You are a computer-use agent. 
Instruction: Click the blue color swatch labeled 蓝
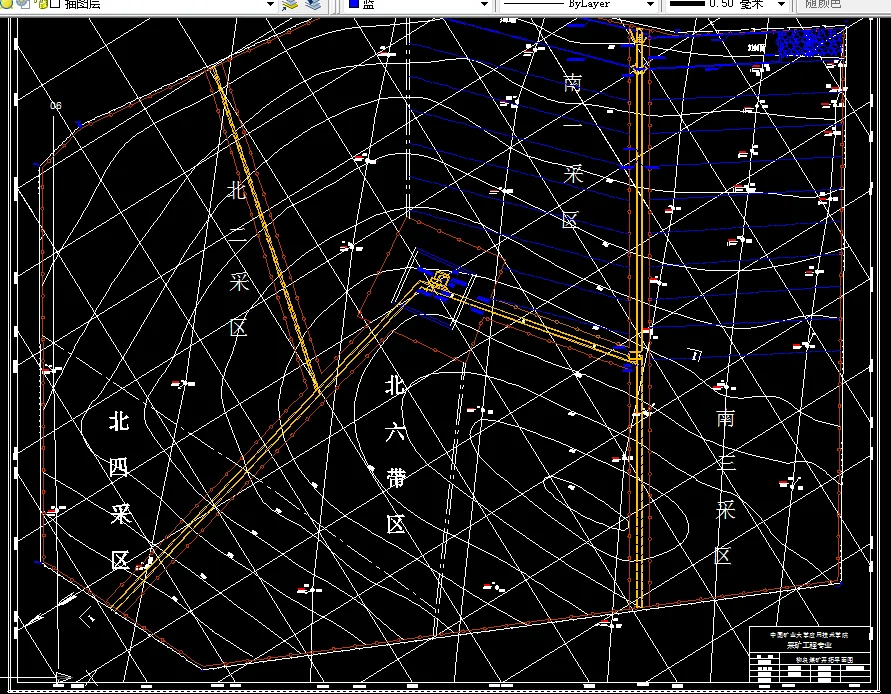[x=354, y=3]
